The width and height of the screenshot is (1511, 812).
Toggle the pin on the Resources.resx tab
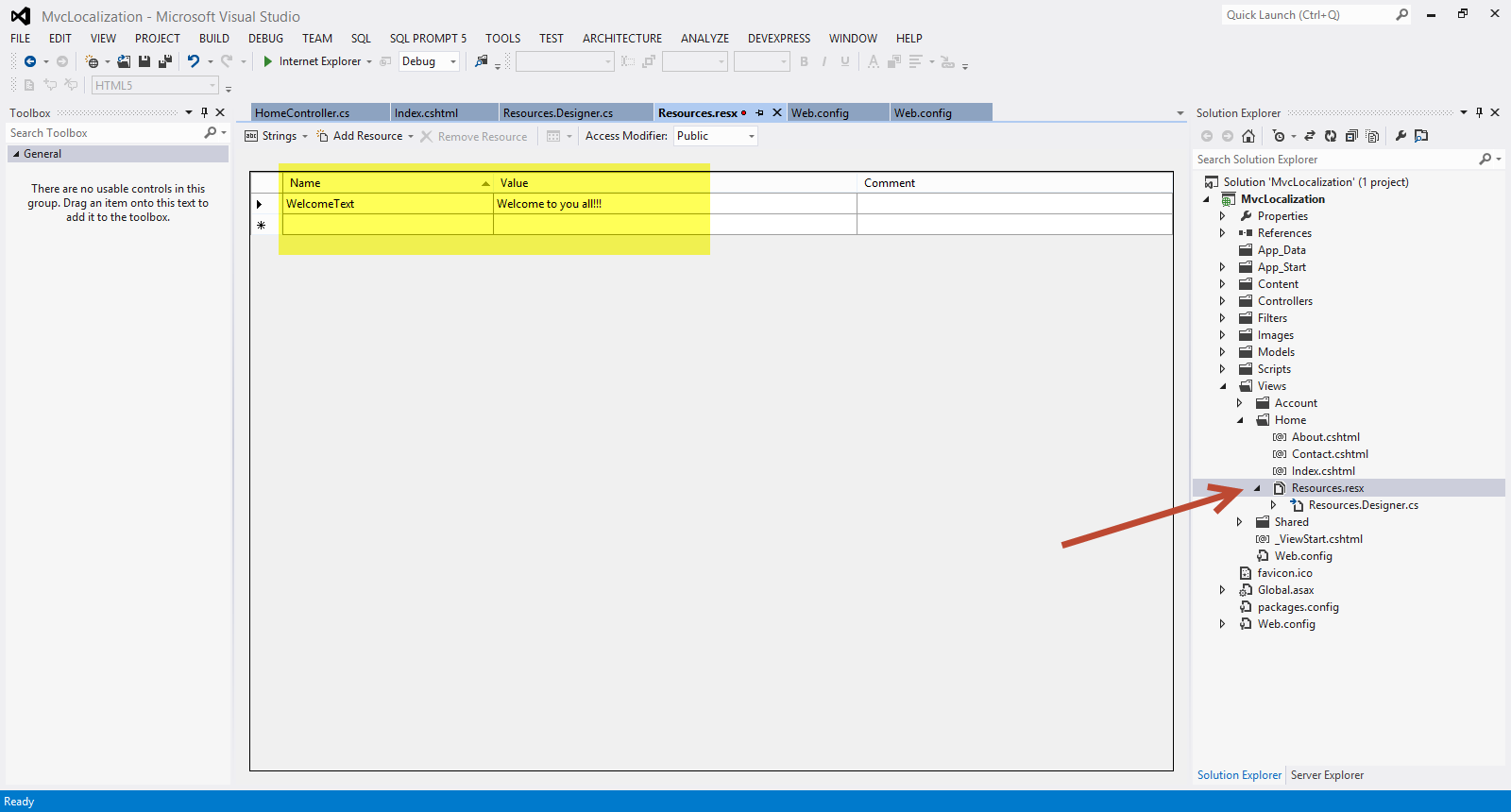[759, 112]
